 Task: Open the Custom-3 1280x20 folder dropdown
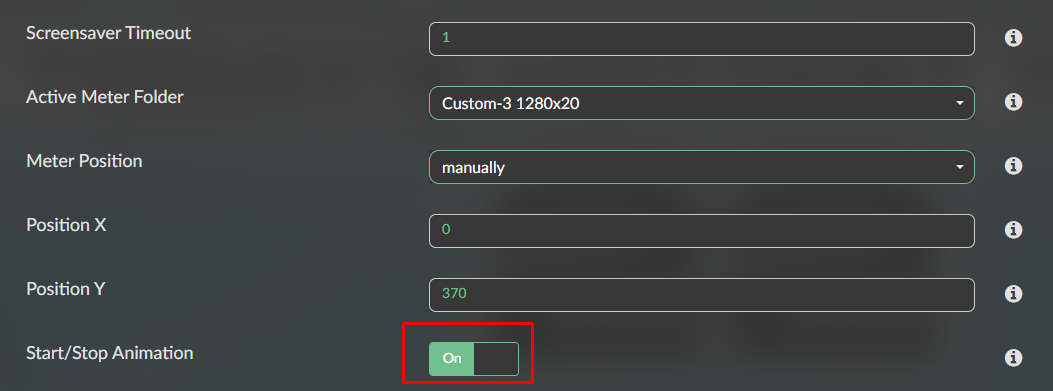[x=702, y=103]
